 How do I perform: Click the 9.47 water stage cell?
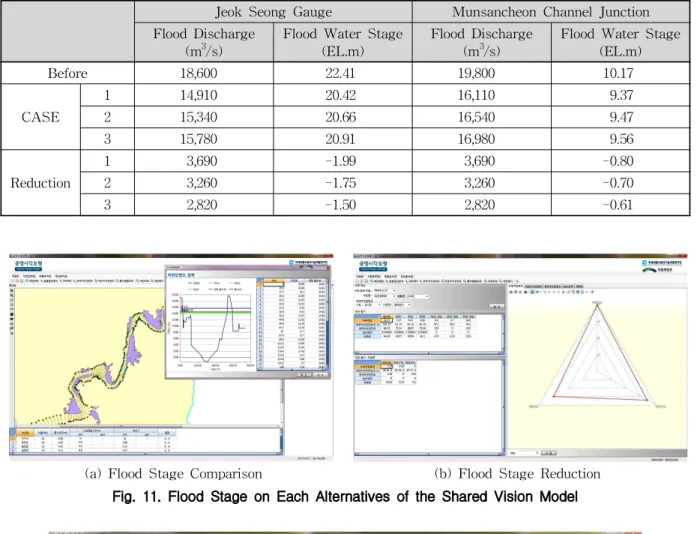coord(621,117)
